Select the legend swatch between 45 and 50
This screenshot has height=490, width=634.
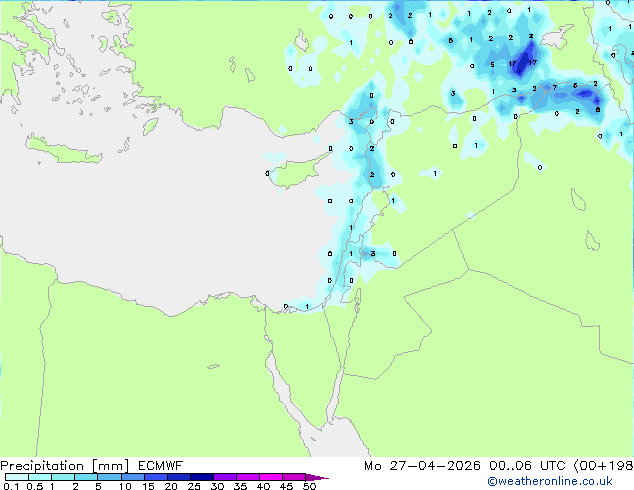coord(294,477)
